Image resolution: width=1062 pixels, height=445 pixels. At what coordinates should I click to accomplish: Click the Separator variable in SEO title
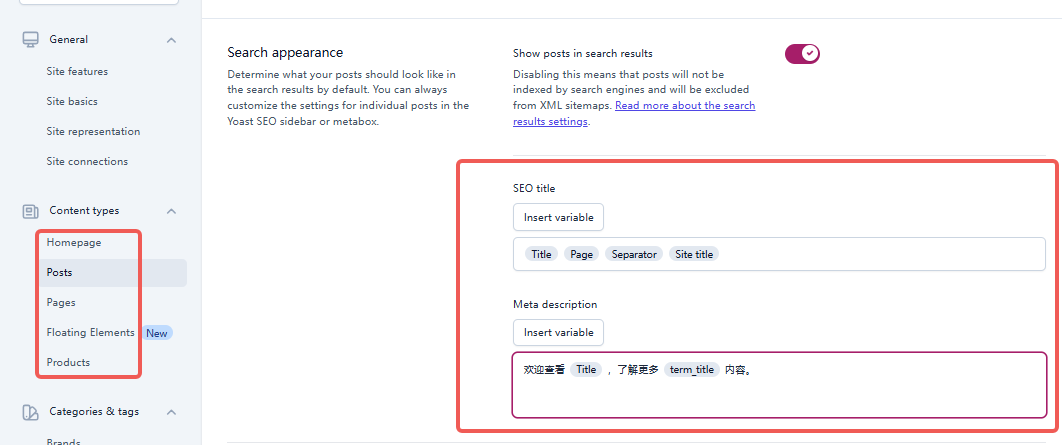click(x=634, y=254)
